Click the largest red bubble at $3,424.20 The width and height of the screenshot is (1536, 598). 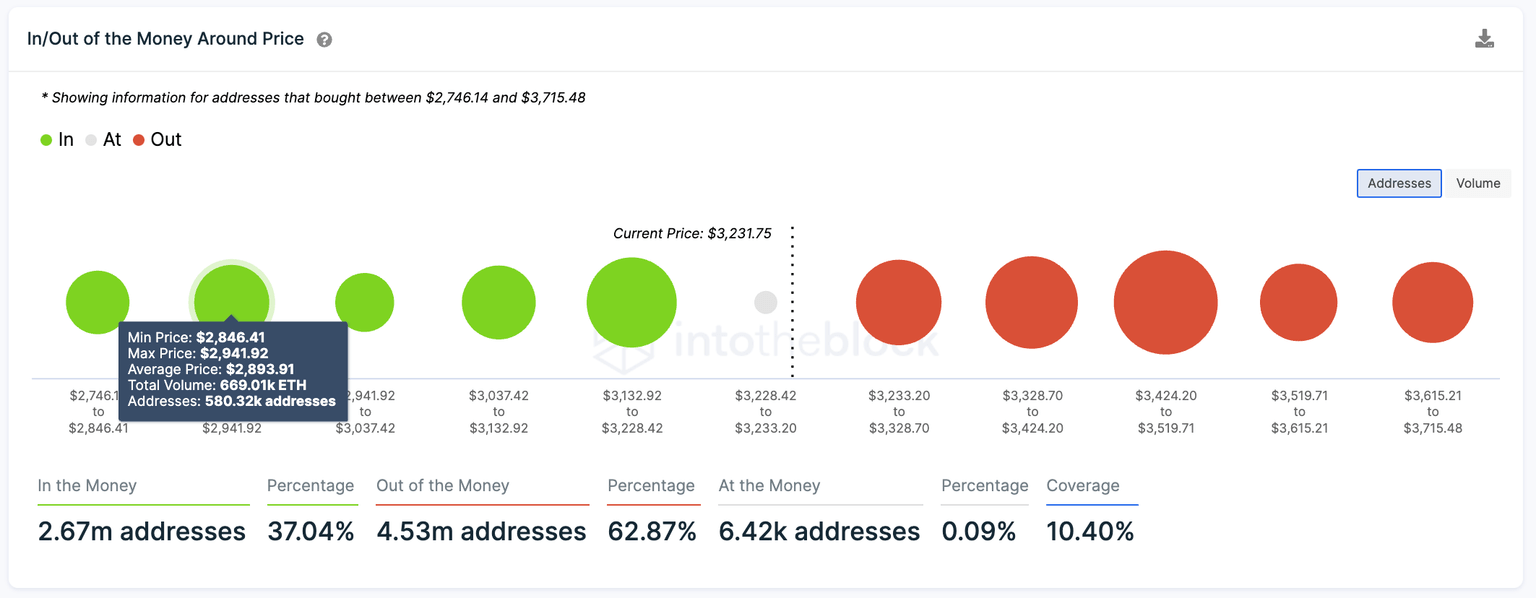[x=1165, y=302]
